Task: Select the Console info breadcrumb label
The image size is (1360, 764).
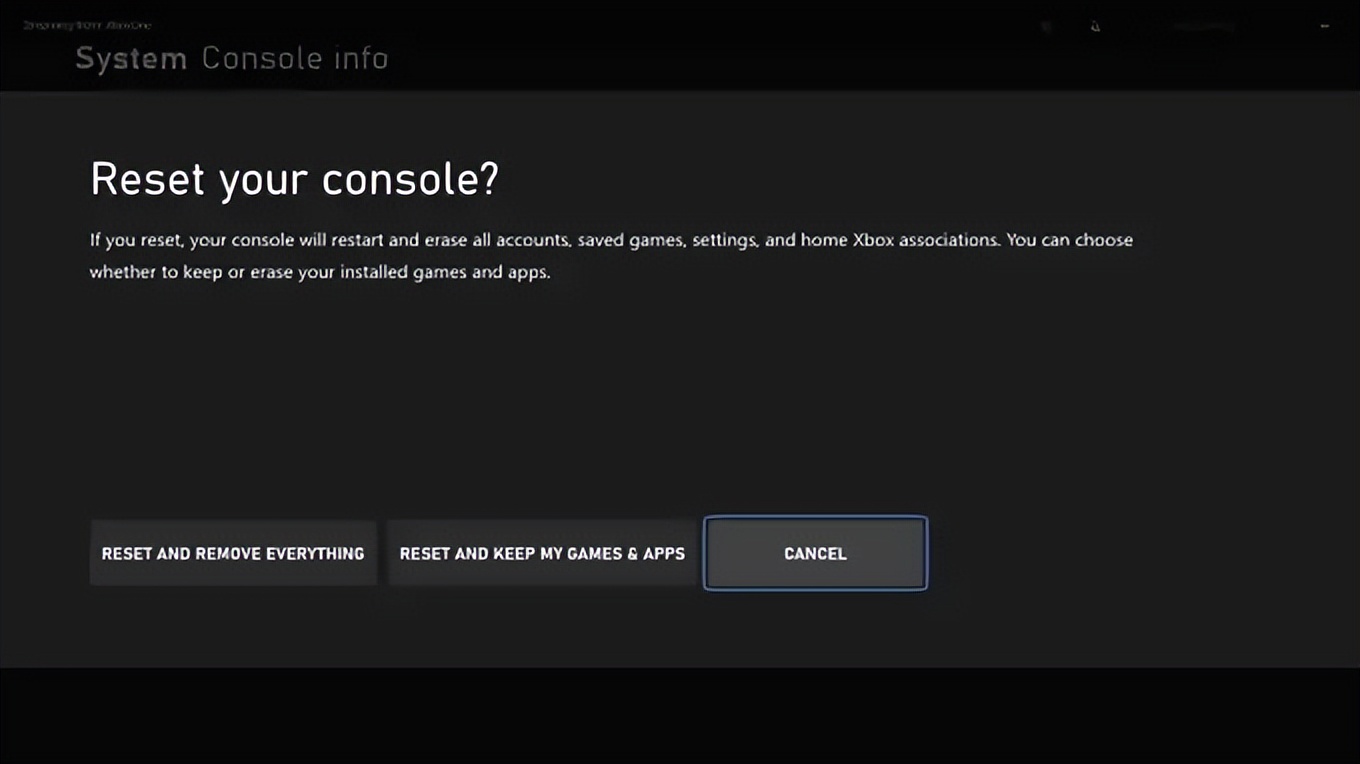Action: (295, 58)
